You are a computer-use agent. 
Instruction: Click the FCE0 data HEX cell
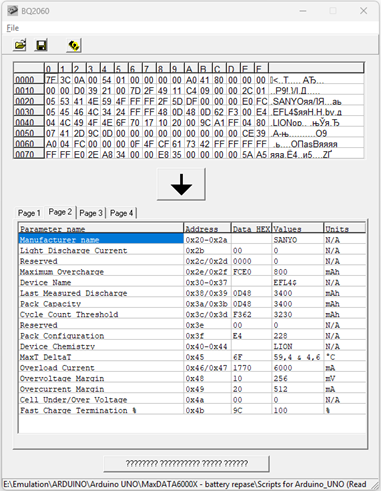[x=251, y=272]
